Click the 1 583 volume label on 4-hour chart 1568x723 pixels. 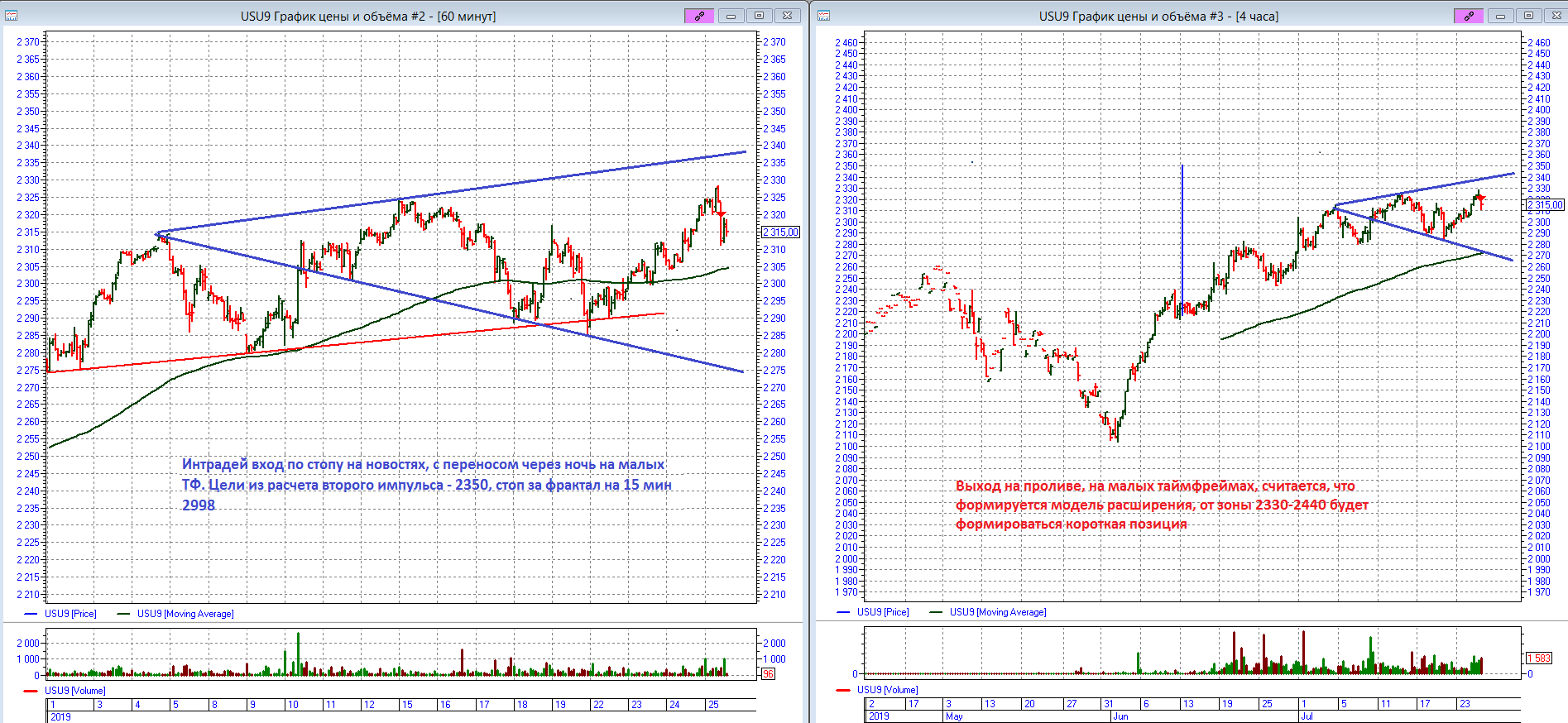click(x=1539, y=658)
